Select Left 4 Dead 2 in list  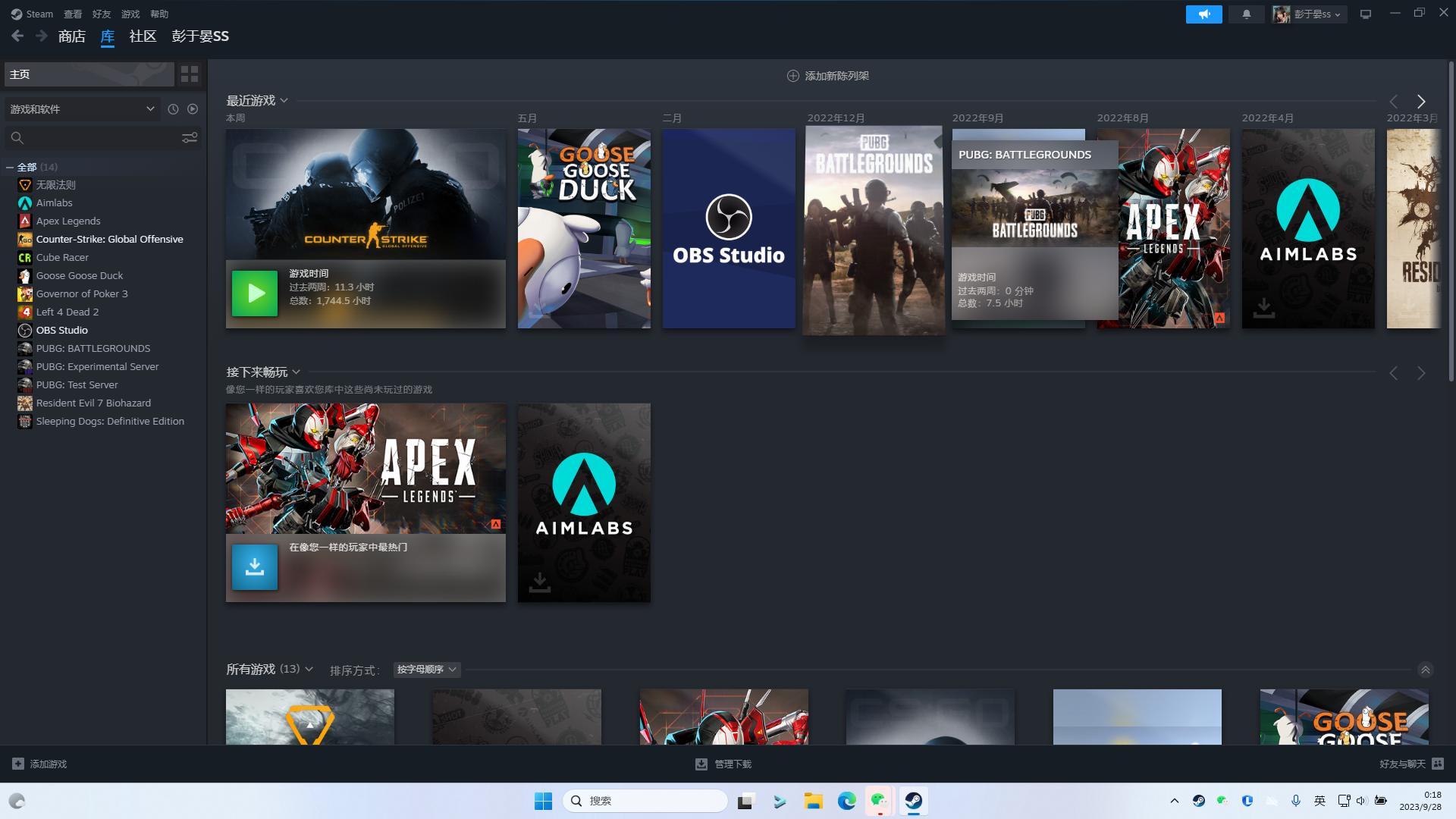(67, 312)
